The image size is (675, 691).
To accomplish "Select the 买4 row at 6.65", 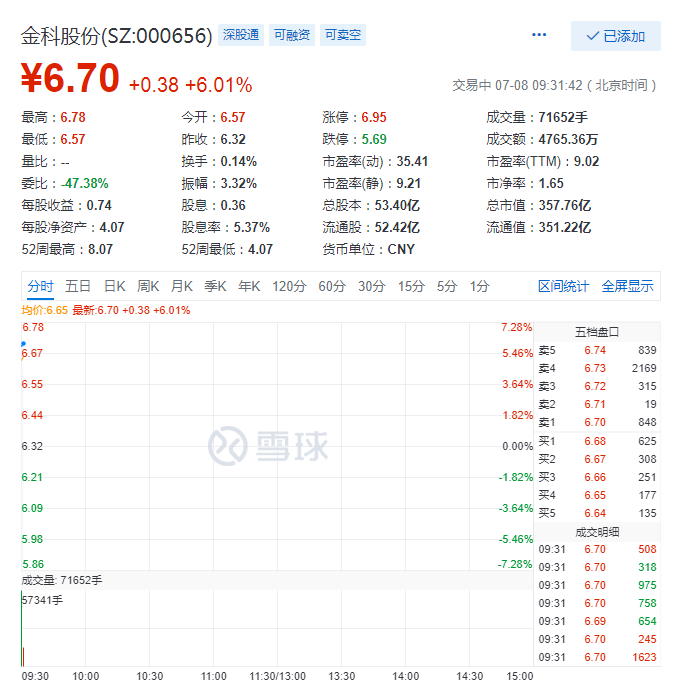I will point(597,495).
